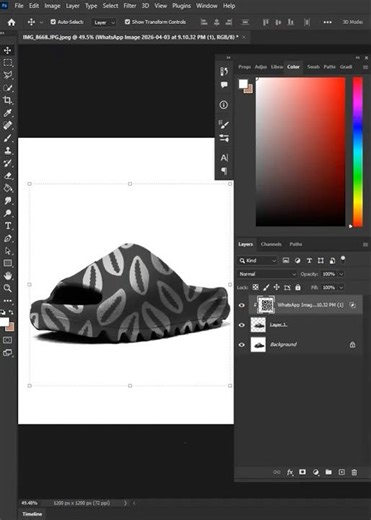Open Move tool preset picker arrow
The image size is (371, 520).
(x=41, y=22)
